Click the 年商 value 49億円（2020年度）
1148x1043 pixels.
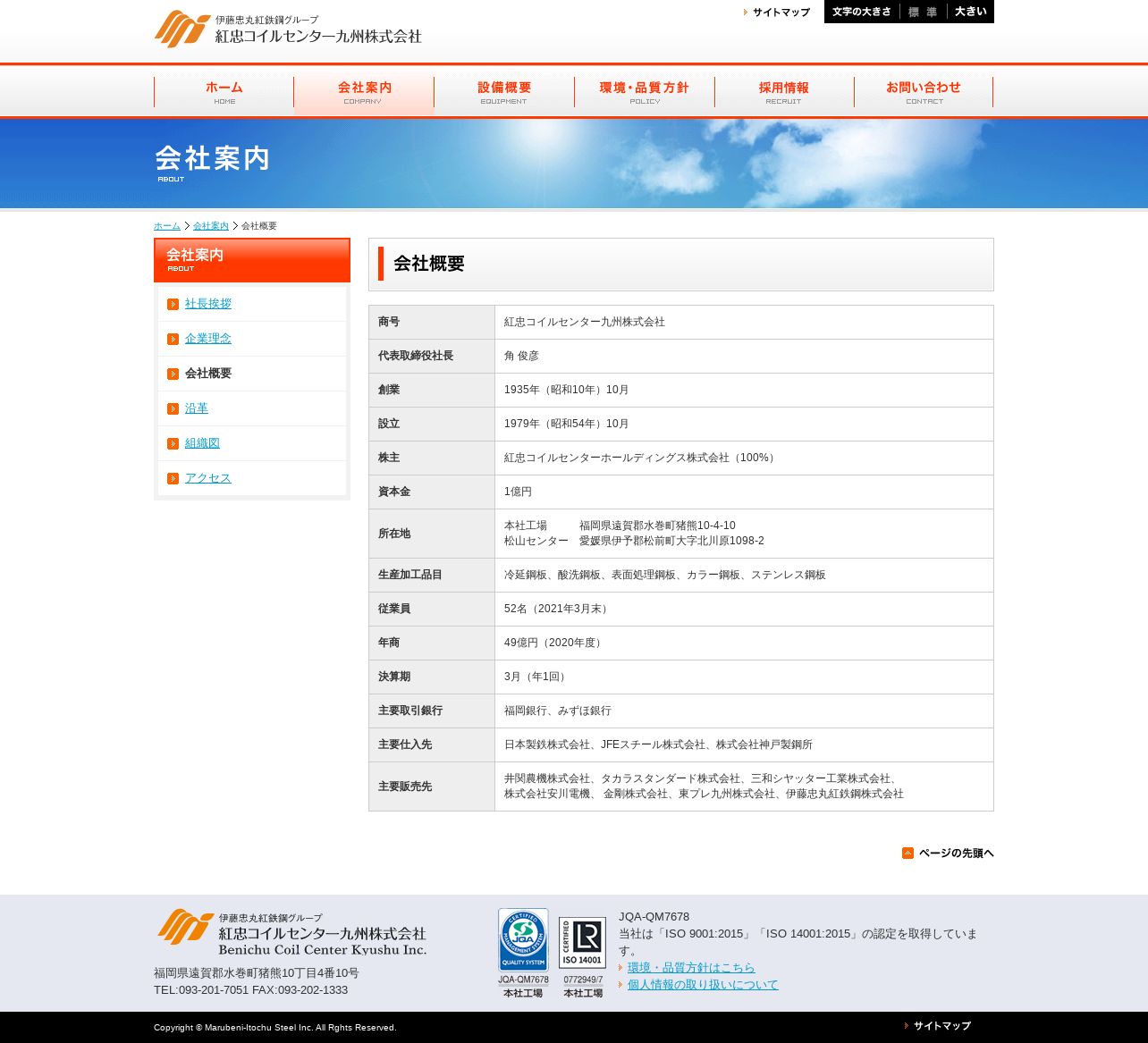555,643
